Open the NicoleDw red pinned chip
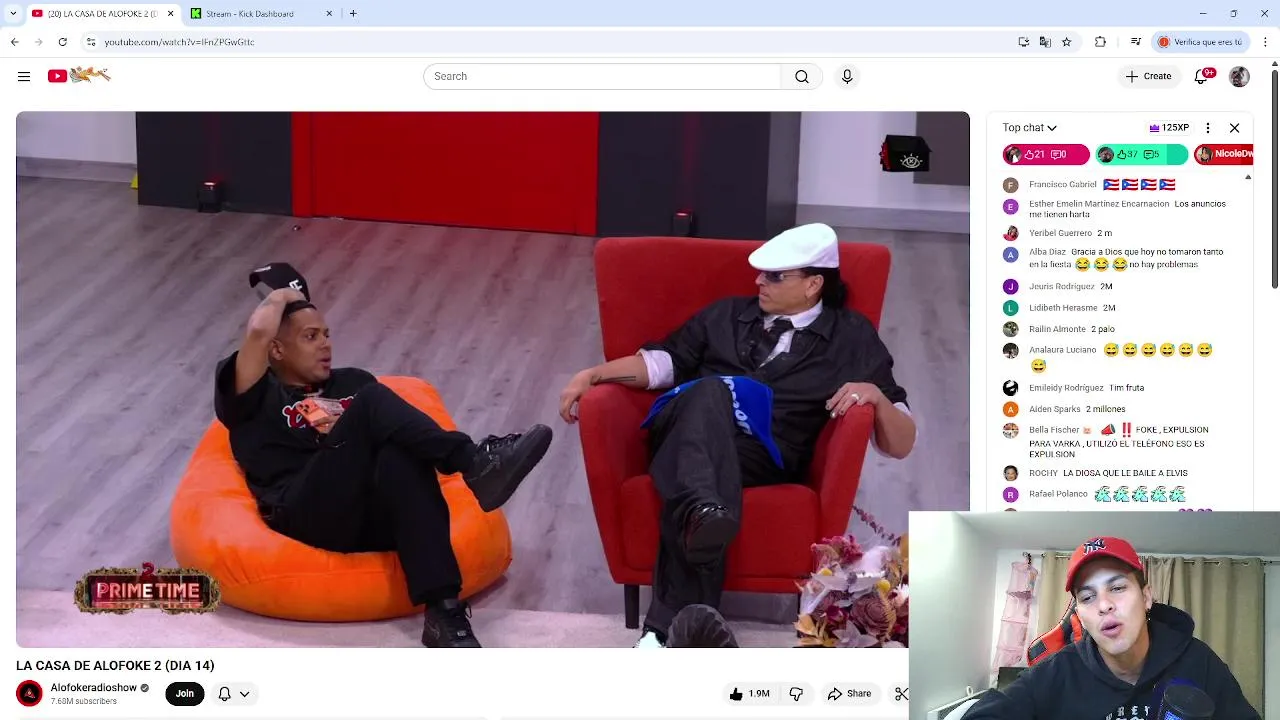The image size is (1280, 720). pos(1224,154)
